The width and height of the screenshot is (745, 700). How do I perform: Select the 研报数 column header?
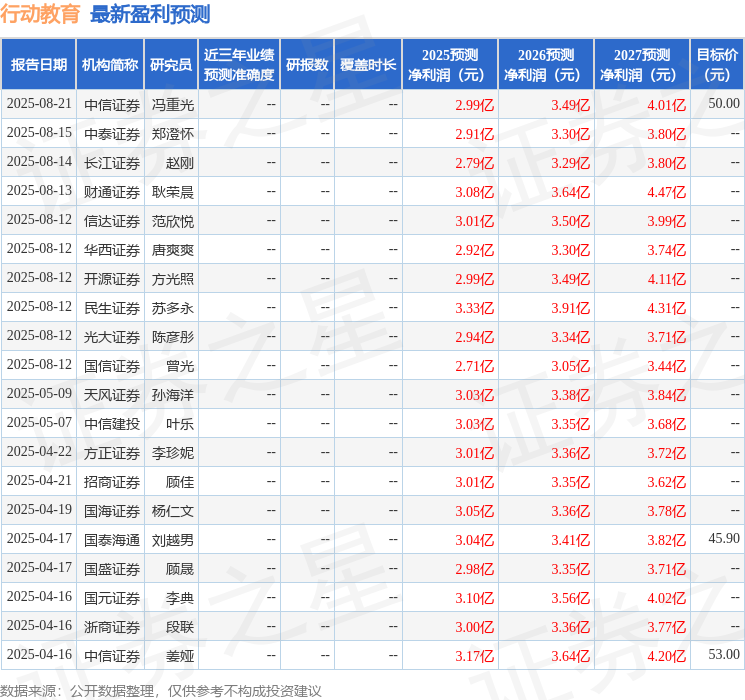(307, 65)
